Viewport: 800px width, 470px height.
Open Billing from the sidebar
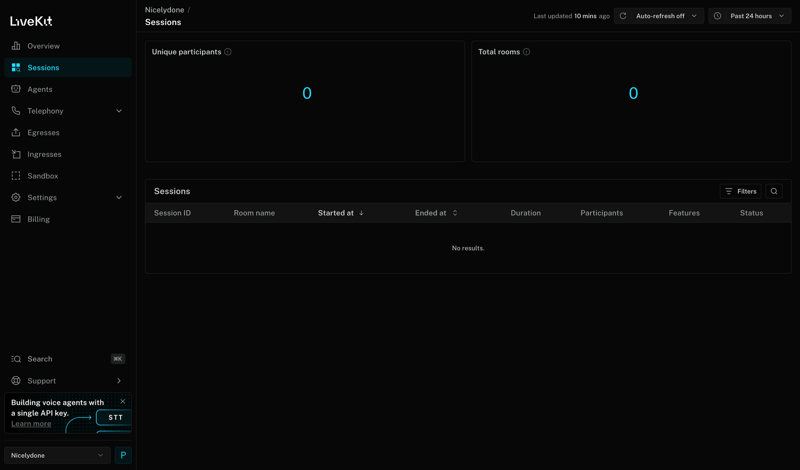click(x=68, y=219)
